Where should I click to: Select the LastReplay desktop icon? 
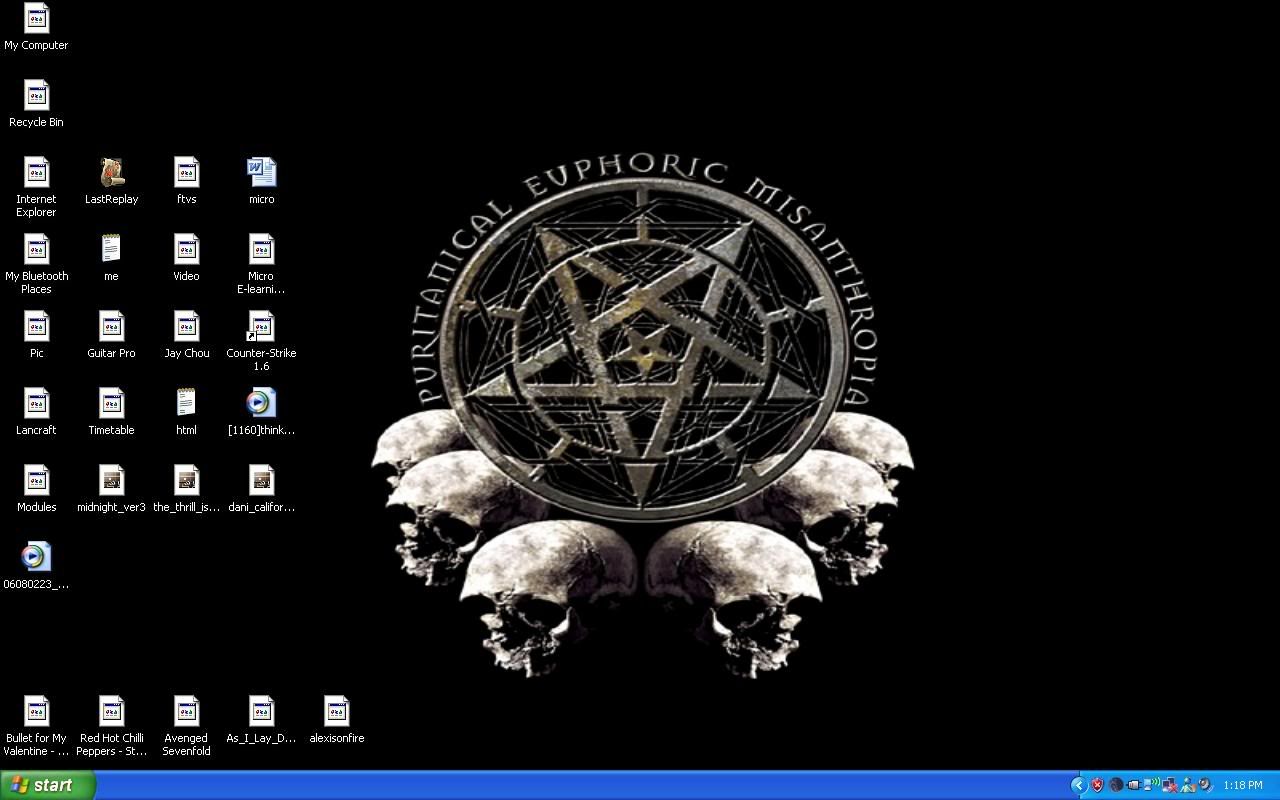point(111,174)
